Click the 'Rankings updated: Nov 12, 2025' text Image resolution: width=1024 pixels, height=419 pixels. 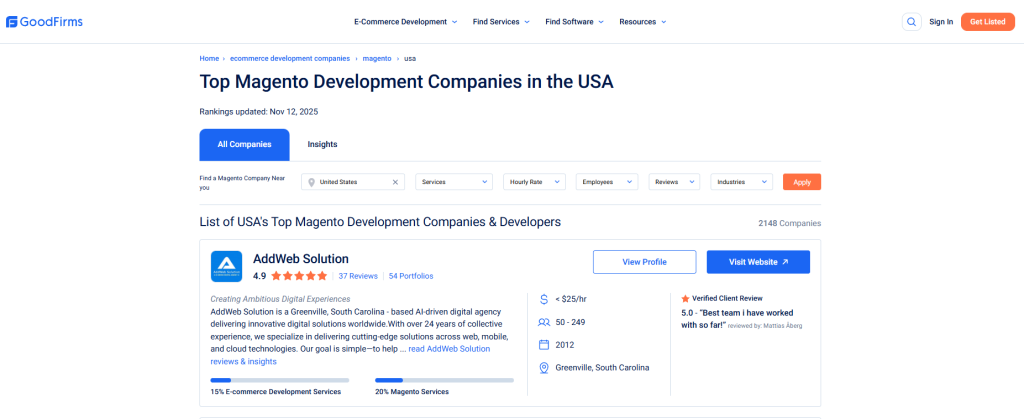259,112
